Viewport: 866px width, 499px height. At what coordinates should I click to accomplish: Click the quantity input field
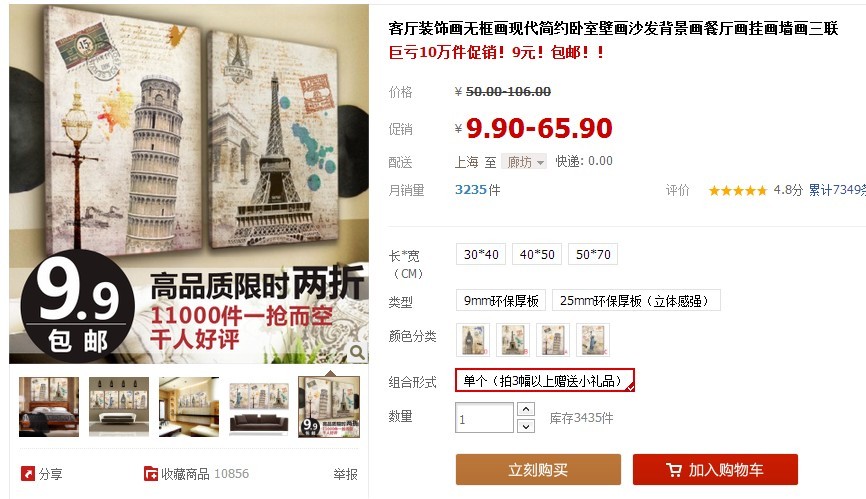[x=484, y=418]
